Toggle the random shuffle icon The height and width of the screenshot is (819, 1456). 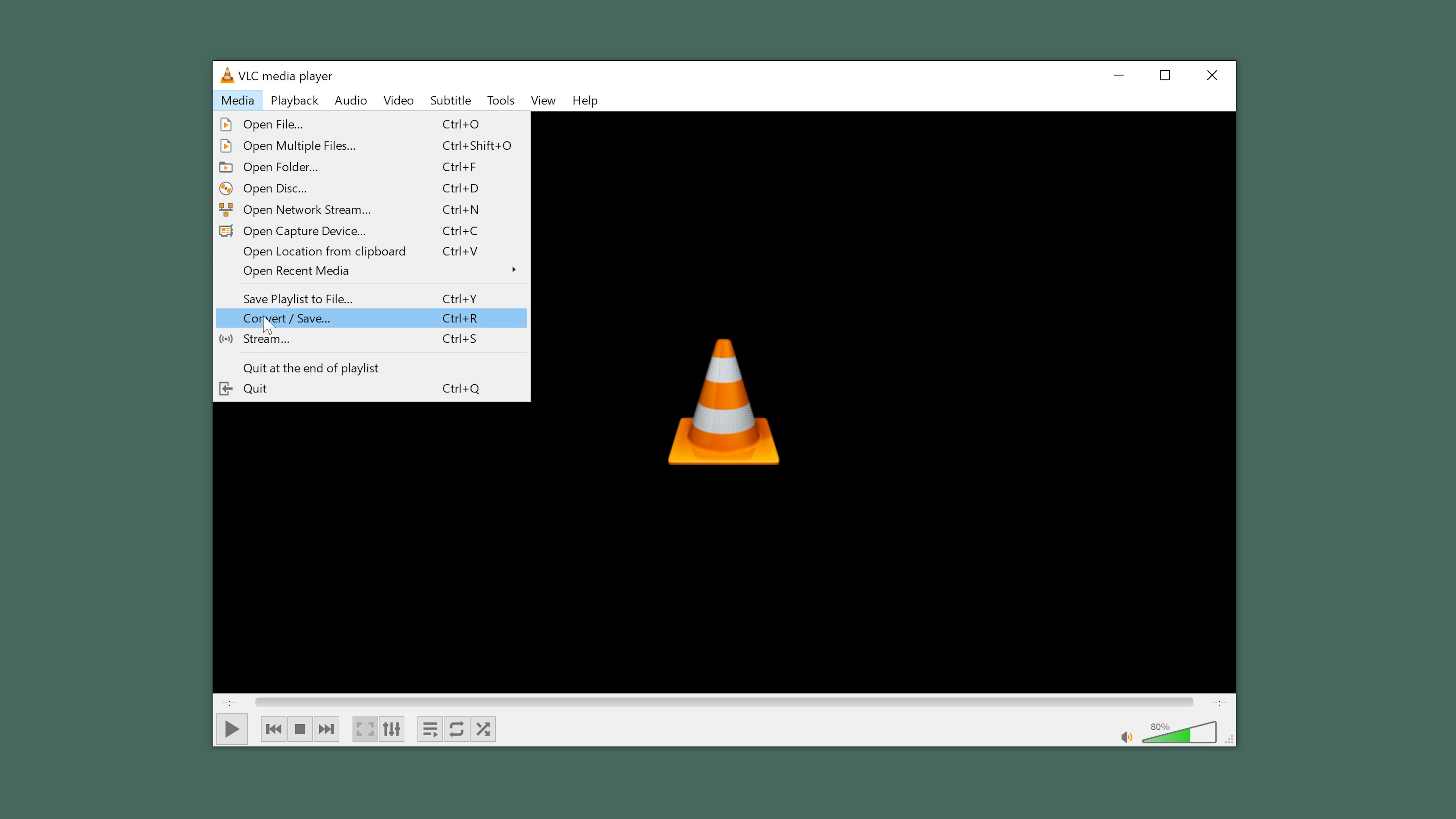coord(483,729)
